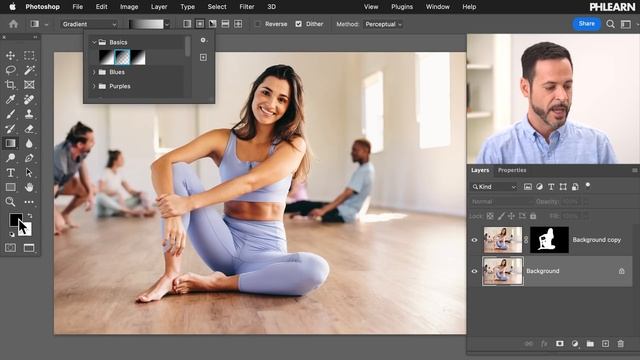Open the Layer menu
Image resolution: width=640 pixels, height=360 pixels.
(x=159, y=7)
